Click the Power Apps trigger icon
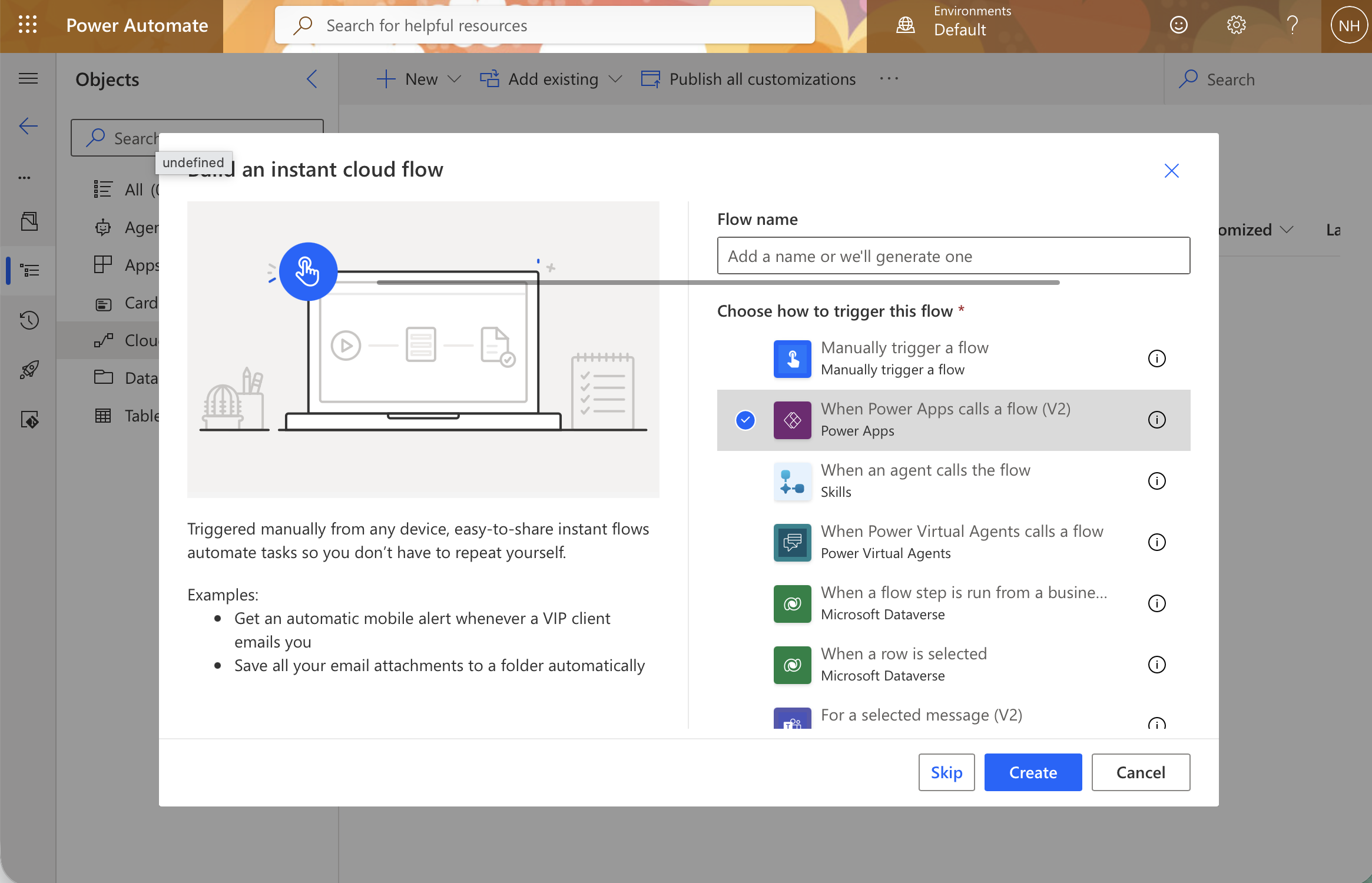The width and height of the screenshot is (1372, 883). (x=792, y=420)
